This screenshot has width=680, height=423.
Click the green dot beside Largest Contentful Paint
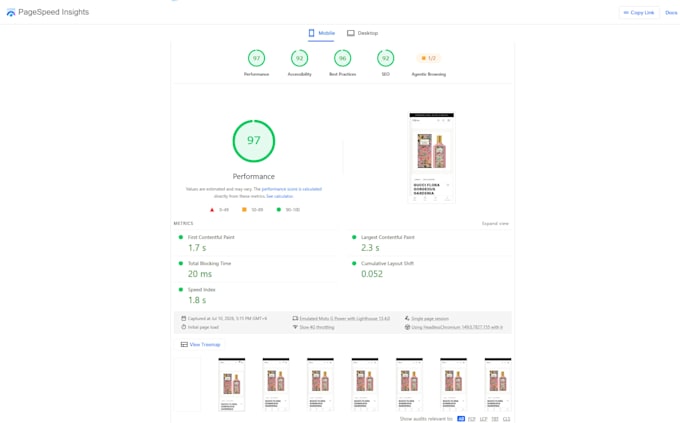354,237
